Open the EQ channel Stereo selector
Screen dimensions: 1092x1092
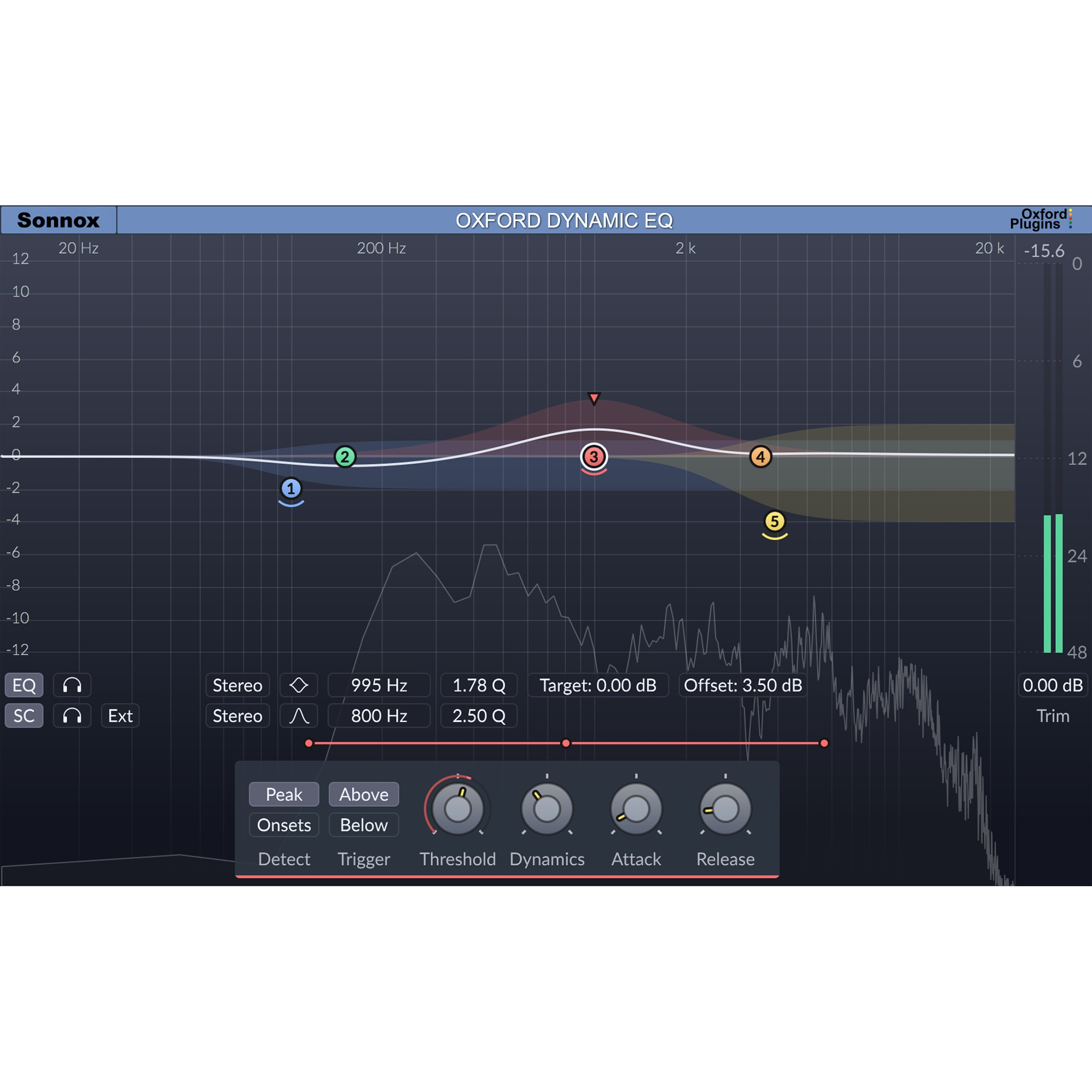click(237, 685)
